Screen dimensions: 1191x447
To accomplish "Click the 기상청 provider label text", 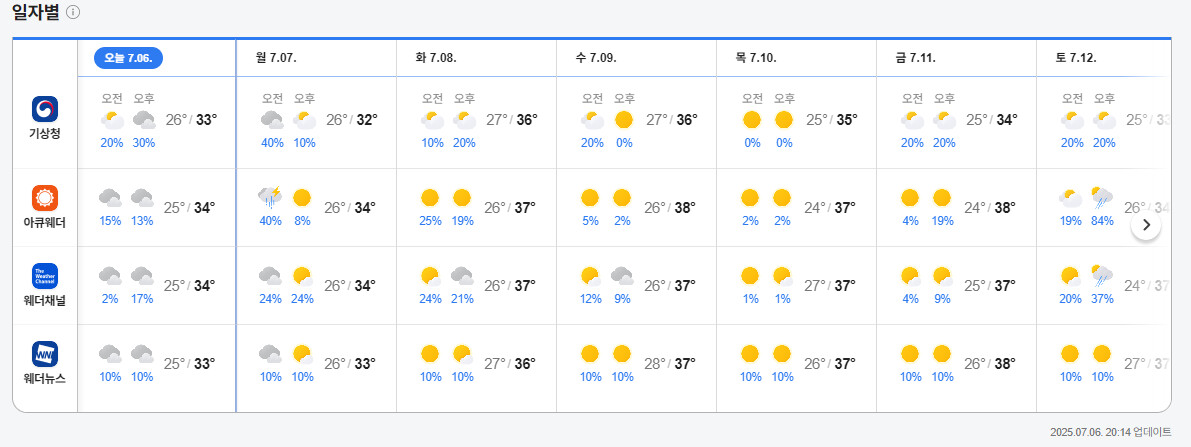I will [45, 134].
